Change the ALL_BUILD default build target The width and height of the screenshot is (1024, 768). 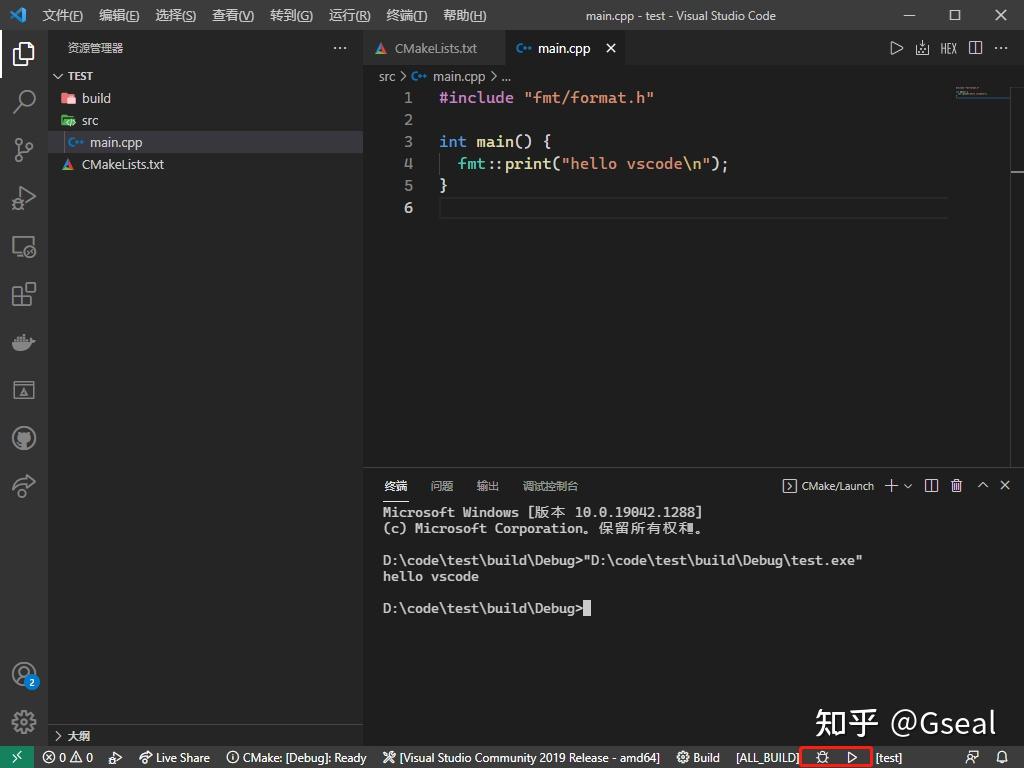(767, 758)
